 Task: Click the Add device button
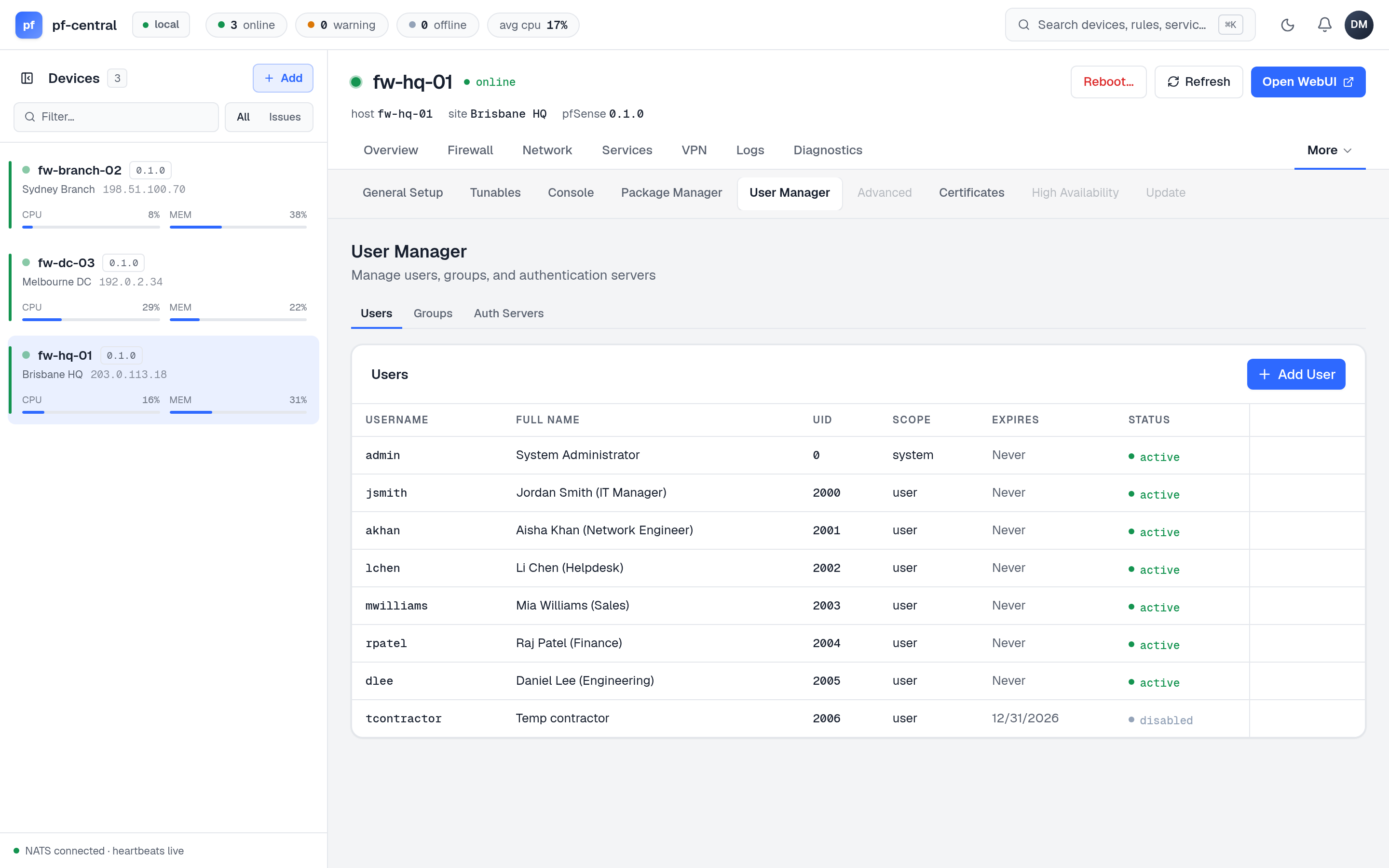283,78
